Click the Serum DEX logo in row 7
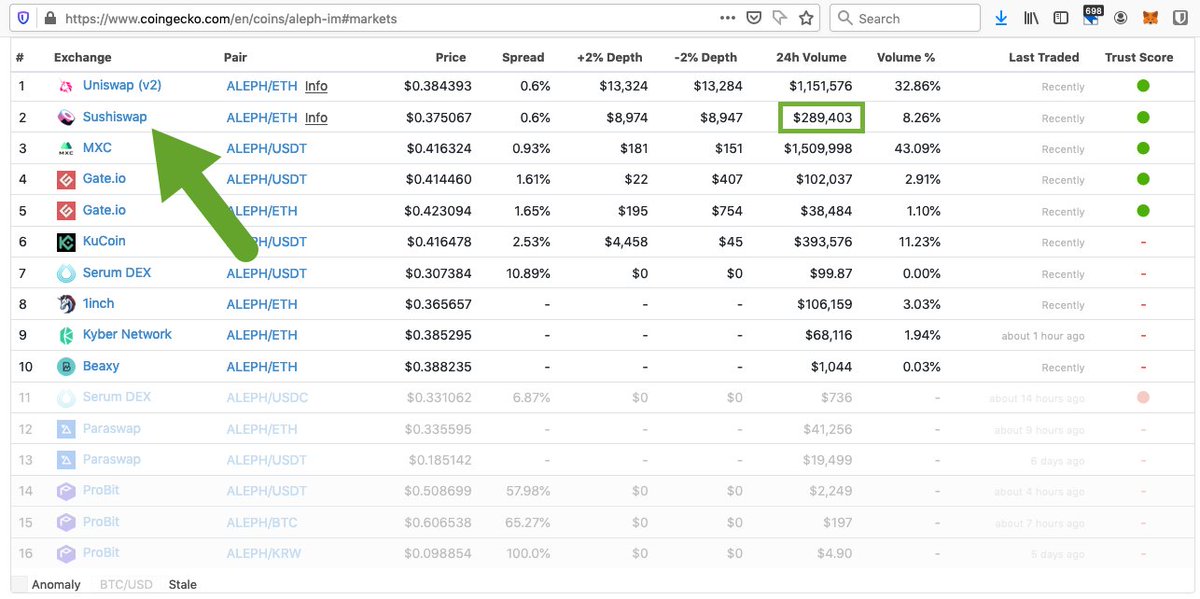This screenshot has height=599, width=1200. click(x=66, y=273)
